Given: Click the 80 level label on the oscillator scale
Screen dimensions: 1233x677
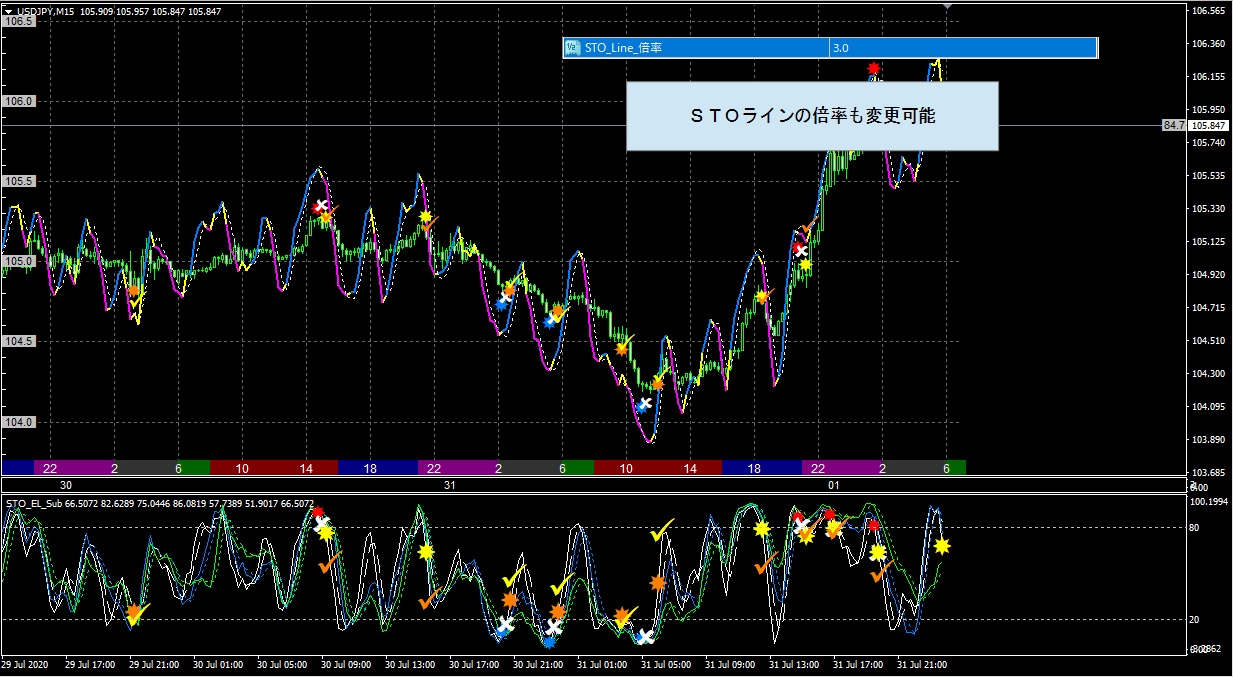Looking at the screenshot, I should point(1195,527).
